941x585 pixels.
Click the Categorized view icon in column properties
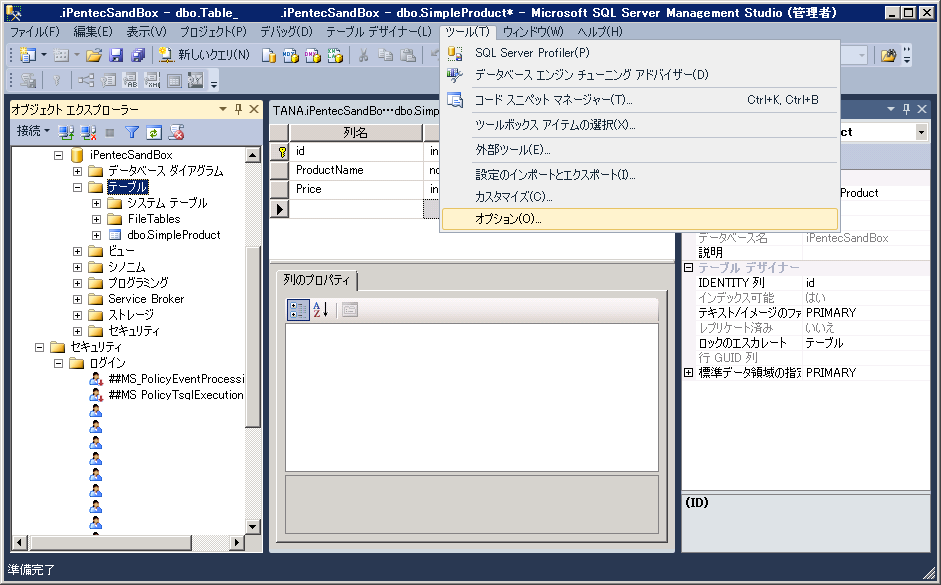(298, 310)
